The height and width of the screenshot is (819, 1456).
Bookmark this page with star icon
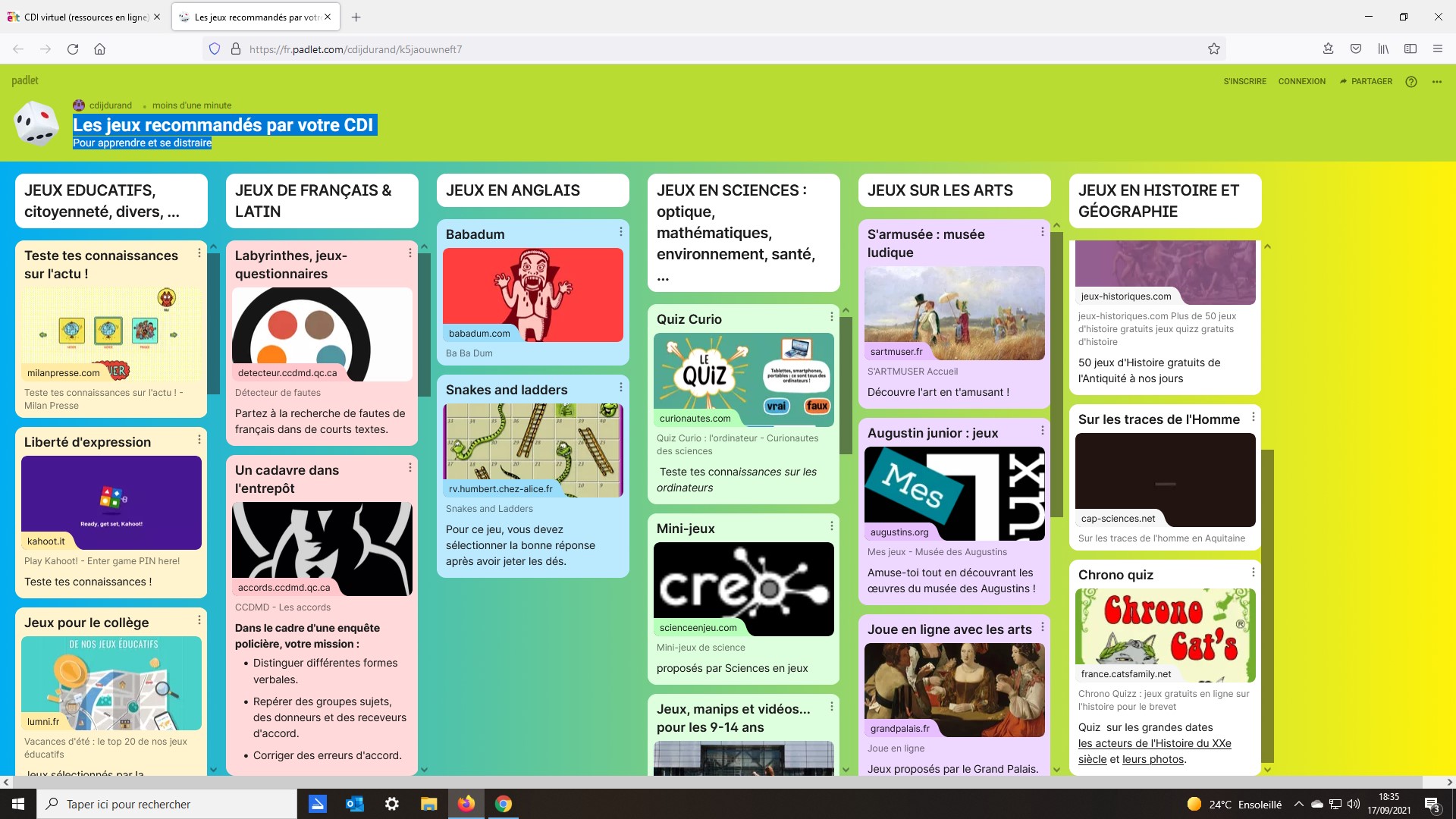click(1213, 49)
